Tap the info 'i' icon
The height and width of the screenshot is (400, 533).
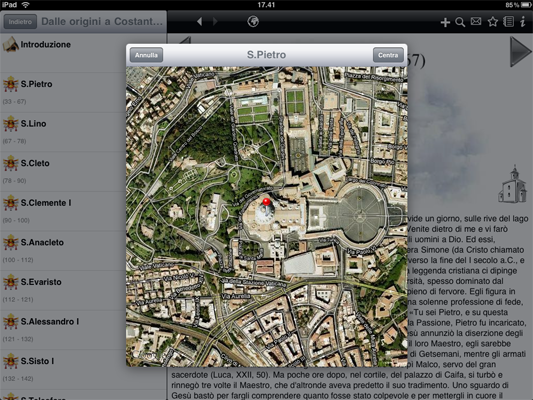(x=523, y=22)
